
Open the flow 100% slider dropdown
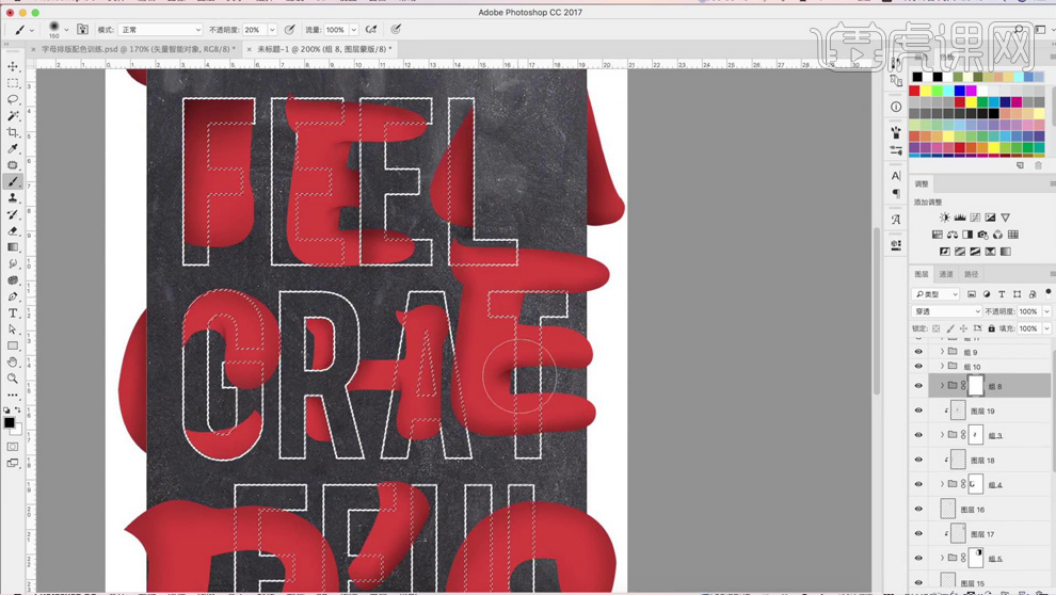coord(354,30)
